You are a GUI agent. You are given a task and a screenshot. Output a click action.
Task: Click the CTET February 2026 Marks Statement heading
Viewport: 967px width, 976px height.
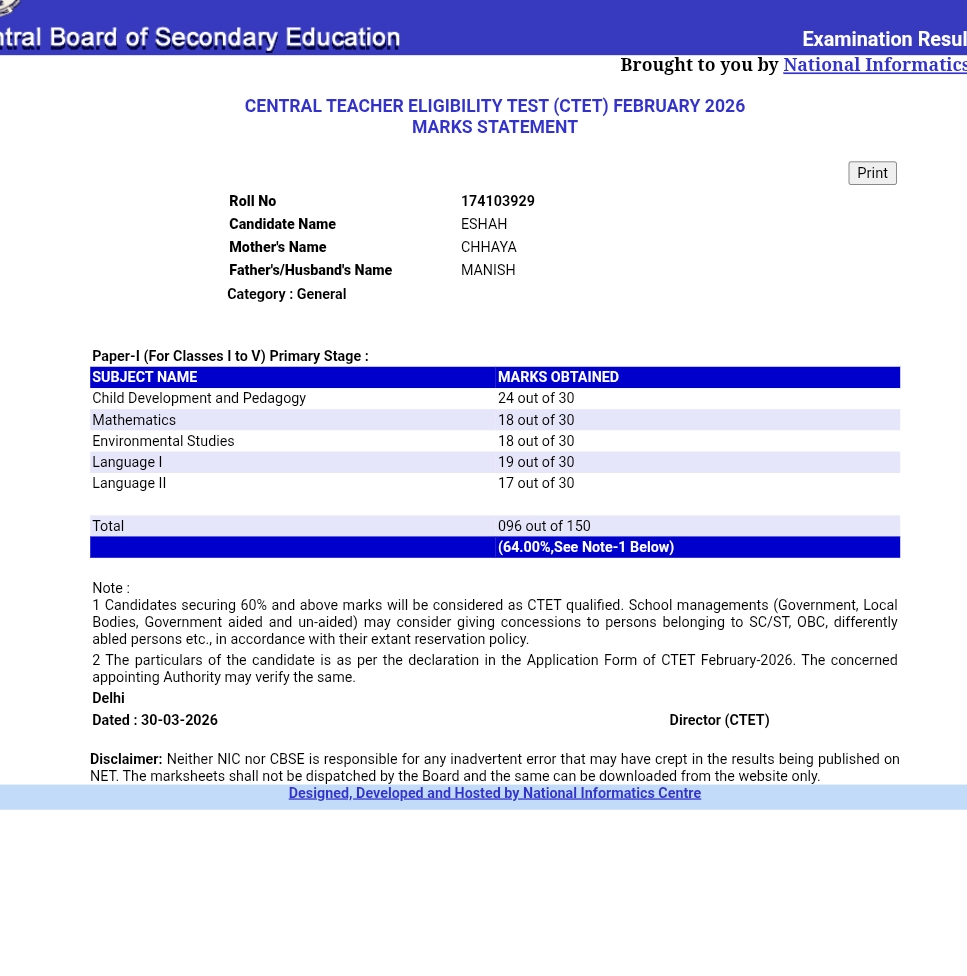coord(494,116)
